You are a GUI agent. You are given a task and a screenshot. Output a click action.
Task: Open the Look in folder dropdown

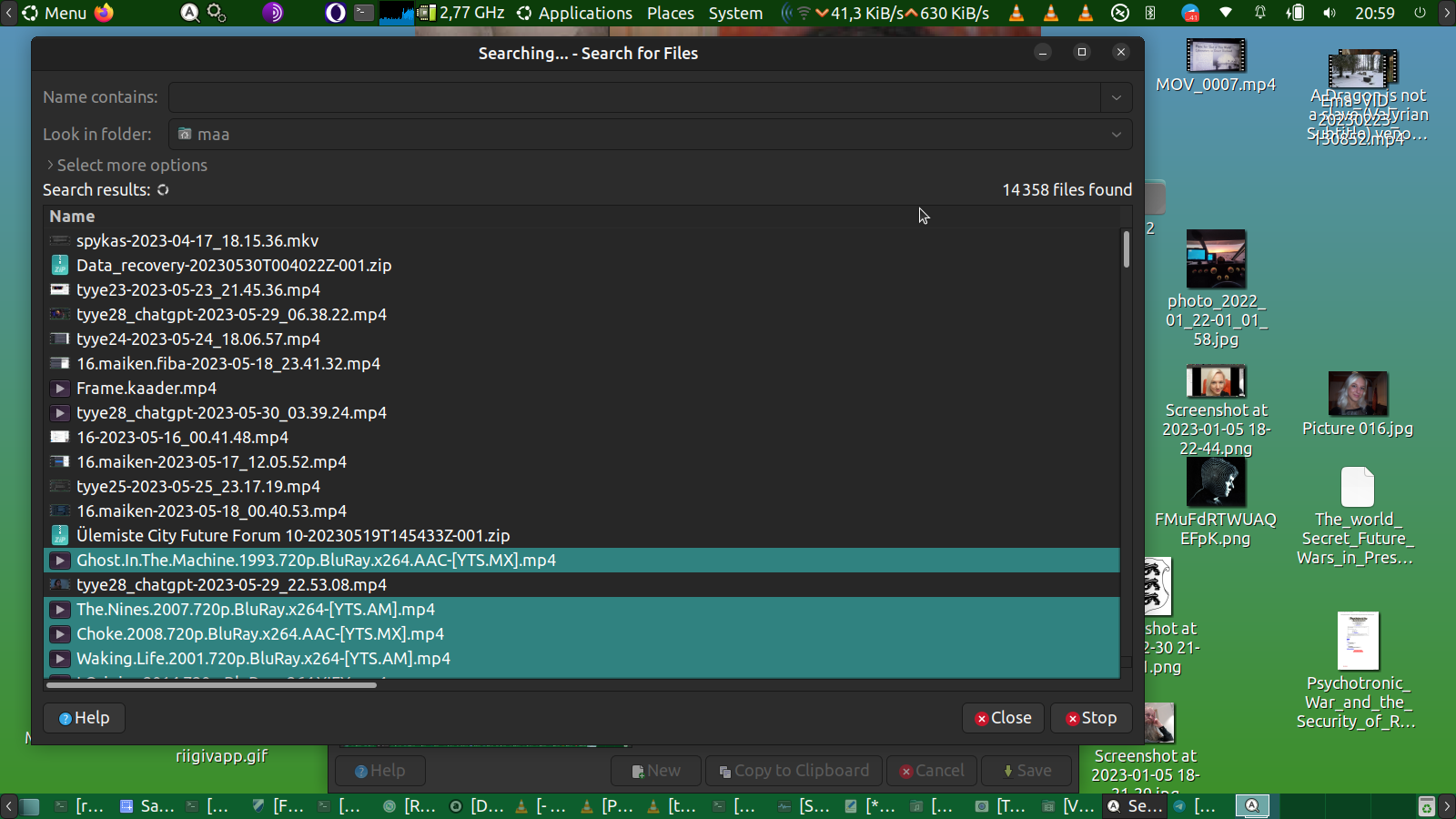pos(1117,135)
